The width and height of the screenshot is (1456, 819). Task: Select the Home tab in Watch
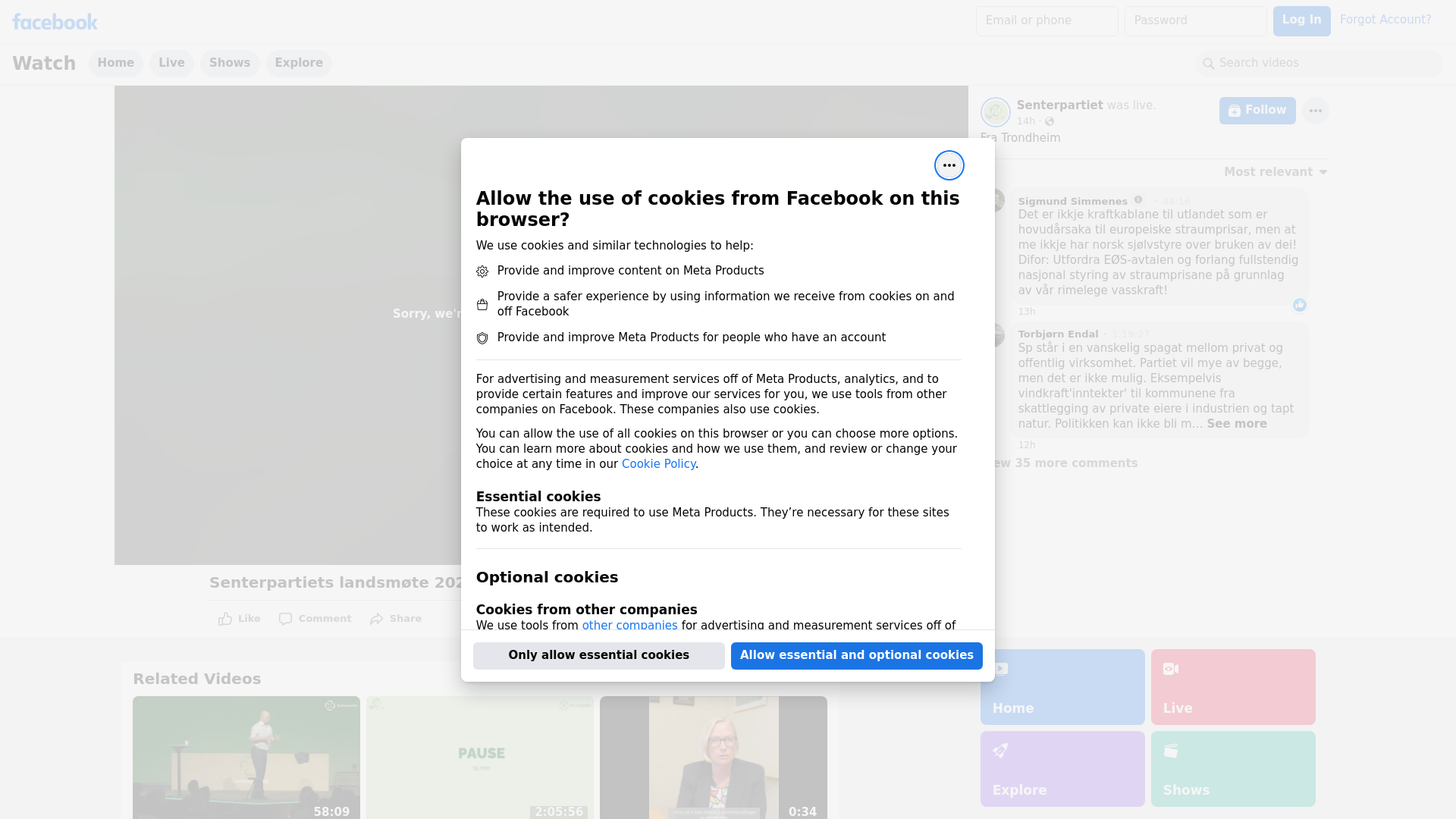[x=115, y=63]
